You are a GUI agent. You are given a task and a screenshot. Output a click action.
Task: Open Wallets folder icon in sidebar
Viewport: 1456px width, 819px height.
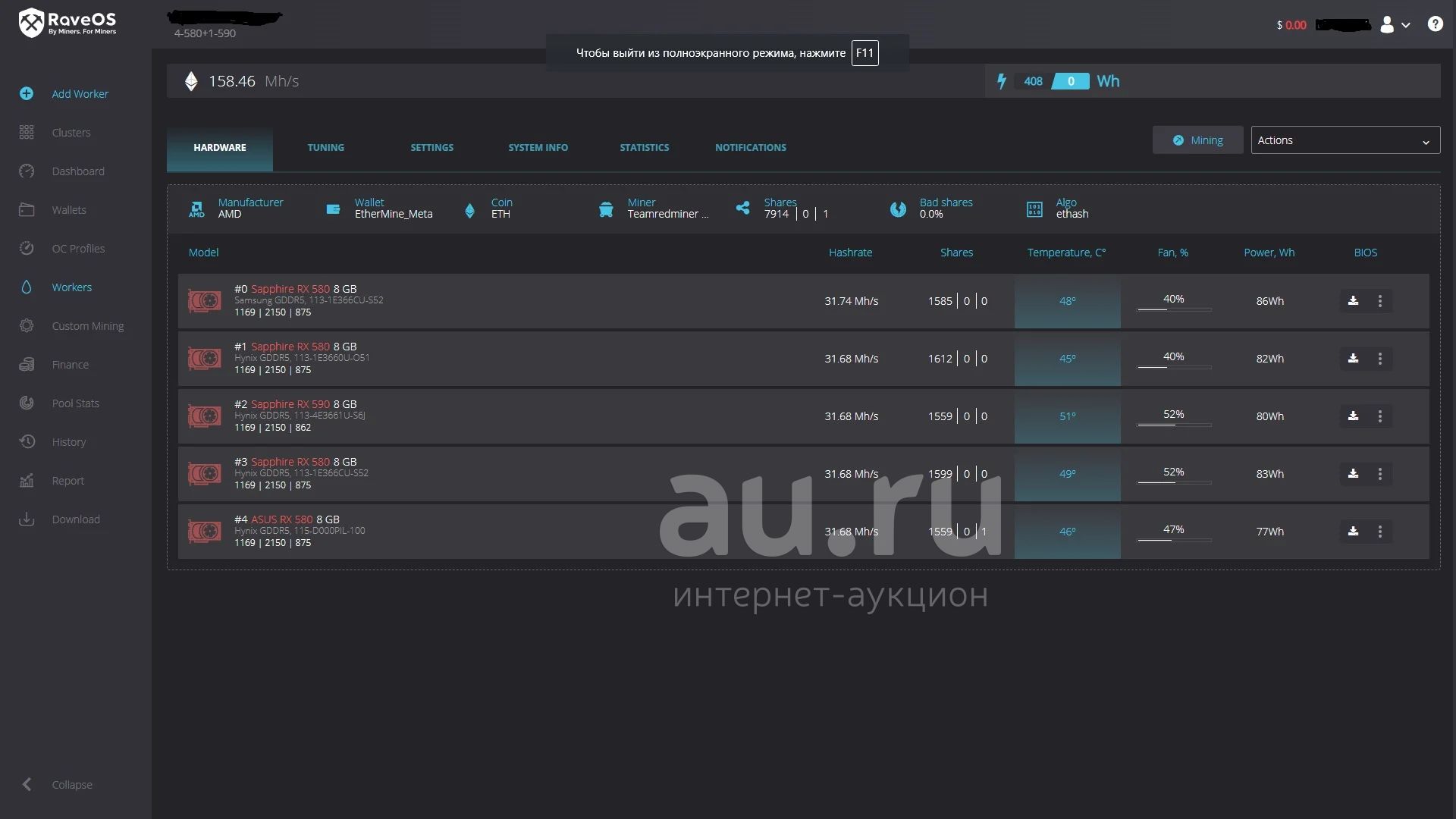click(x=27, y=209)
